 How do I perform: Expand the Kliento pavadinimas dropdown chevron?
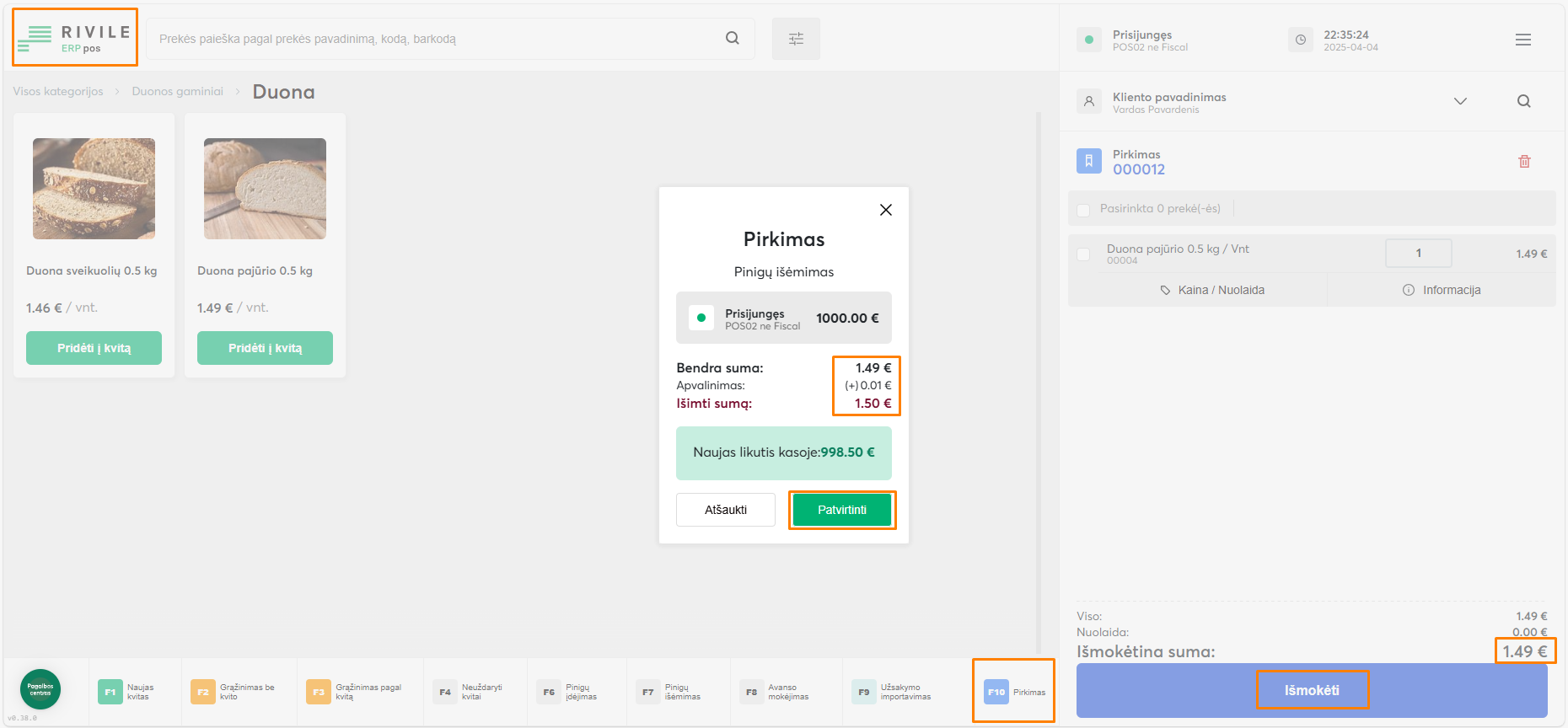click(1460, 101)
